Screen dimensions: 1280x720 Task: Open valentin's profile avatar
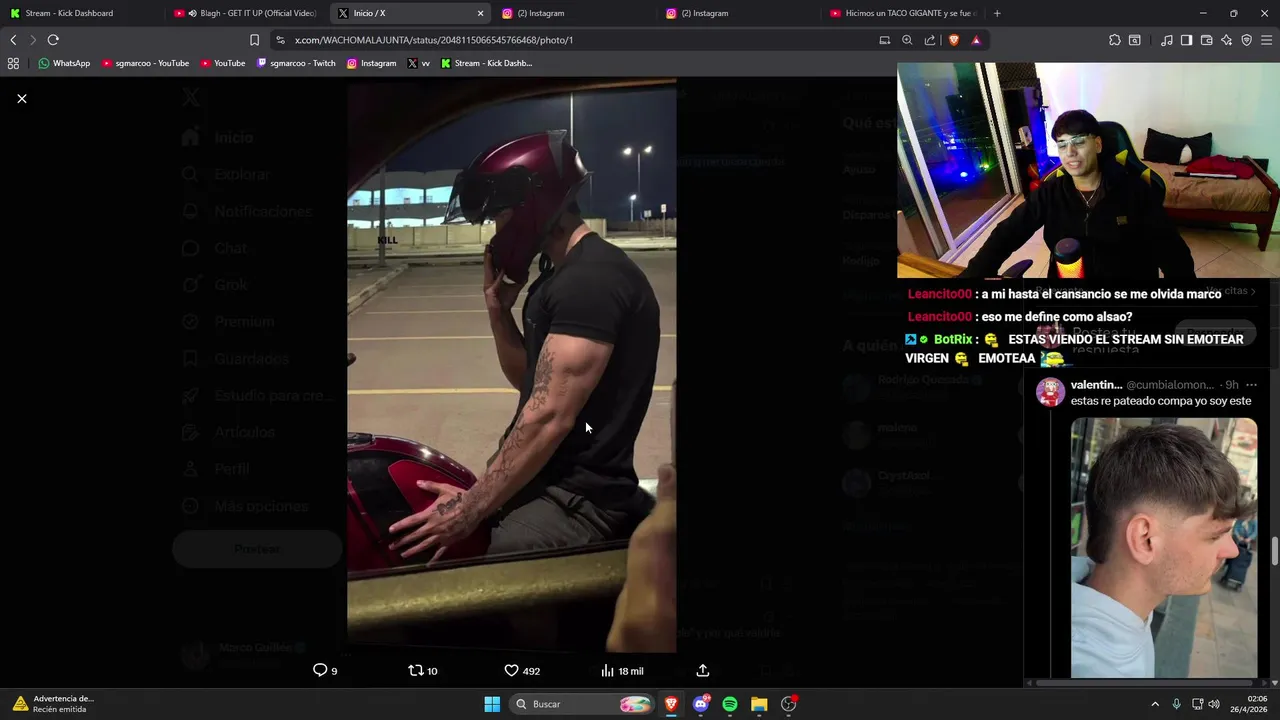click(x=1050, y=392)
